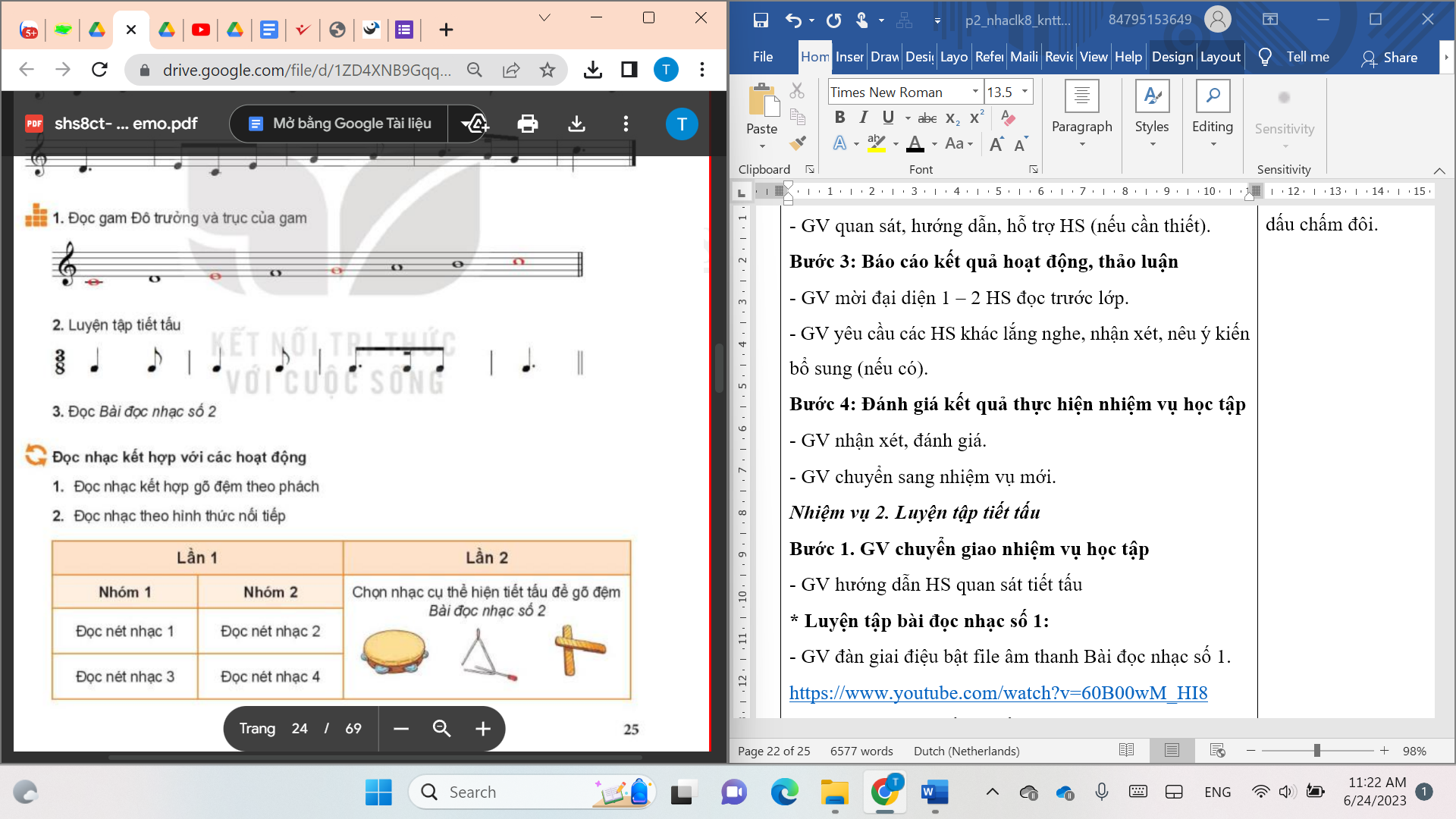Expand Editing group dropdown

pyautogui.click(x=1213, y=144)
